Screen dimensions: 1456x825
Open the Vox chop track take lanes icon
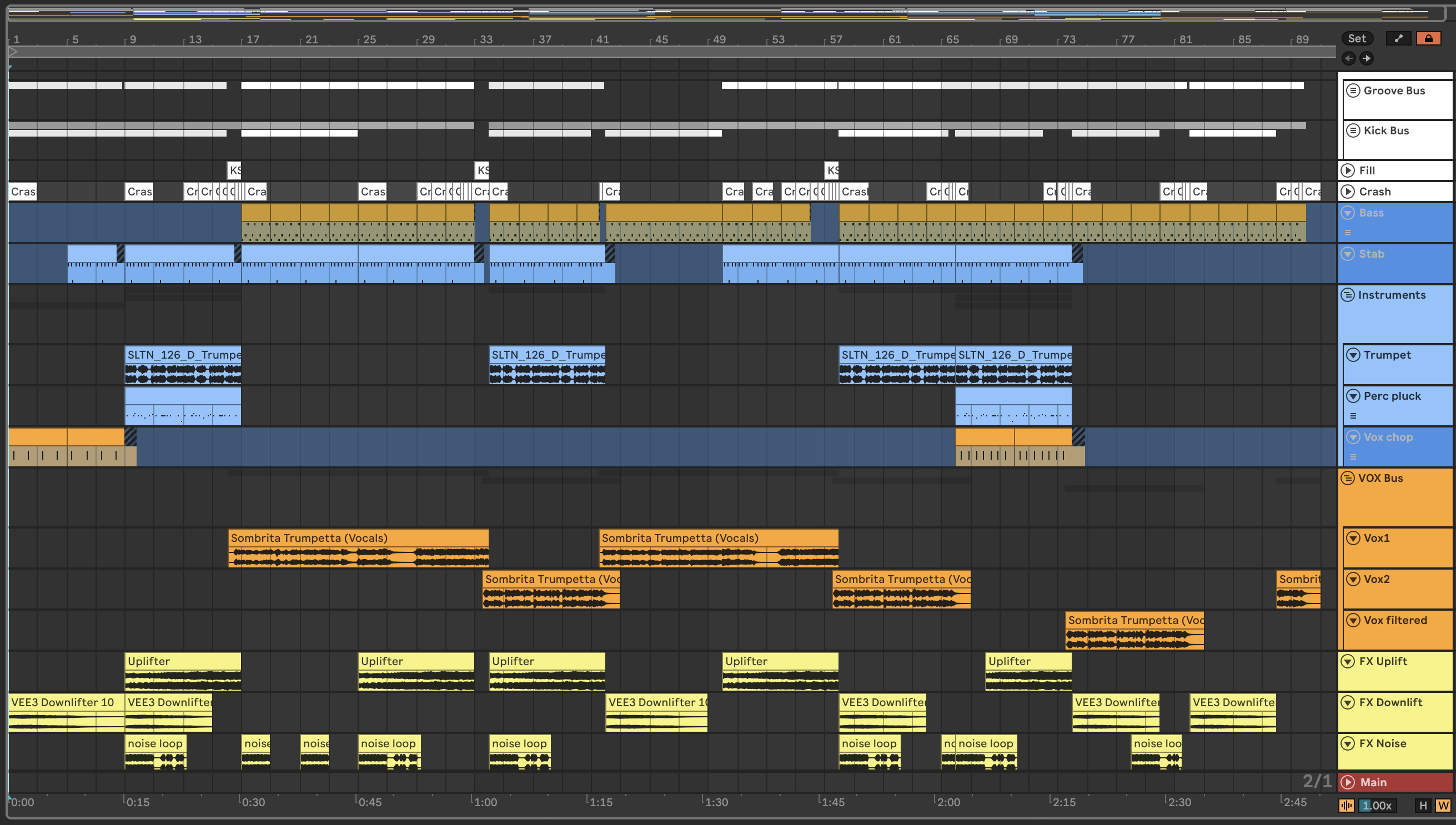coord(1353,457)
